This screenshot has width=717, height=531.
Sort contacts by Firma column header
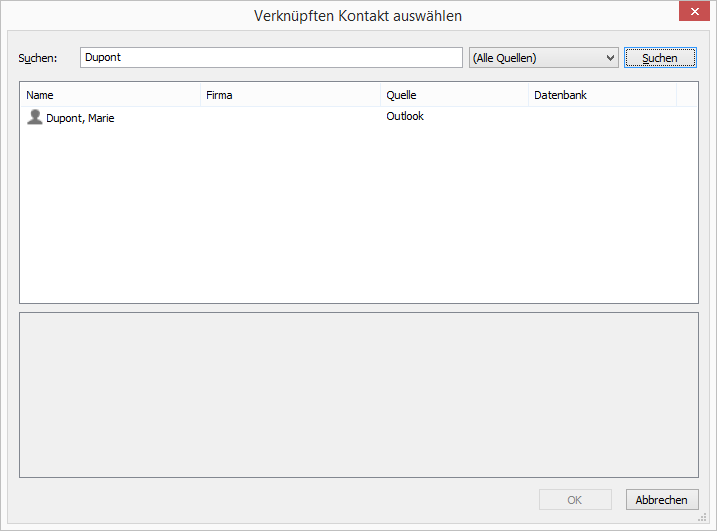(290, 95)
